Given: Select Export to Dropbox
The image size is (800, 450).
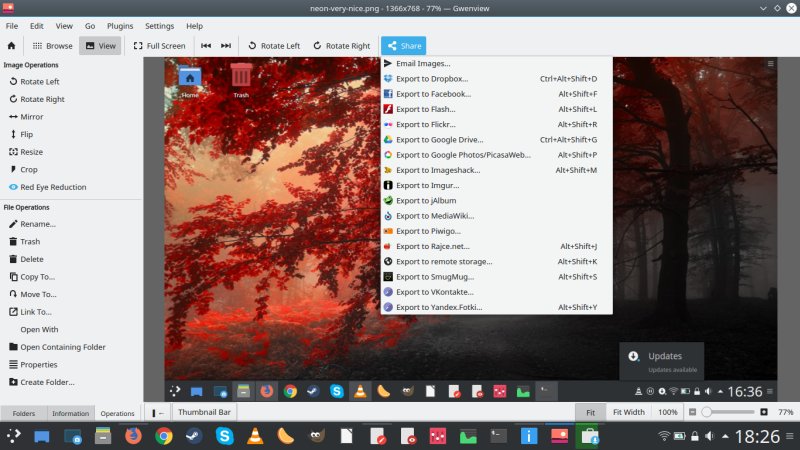Looking at the screenshot, I should pos(496,79).
